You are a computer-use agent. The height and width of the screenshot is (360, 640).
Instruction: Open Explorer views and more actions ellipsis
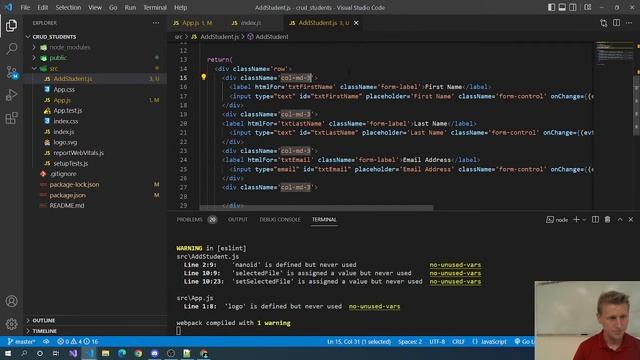pos(156,23)
